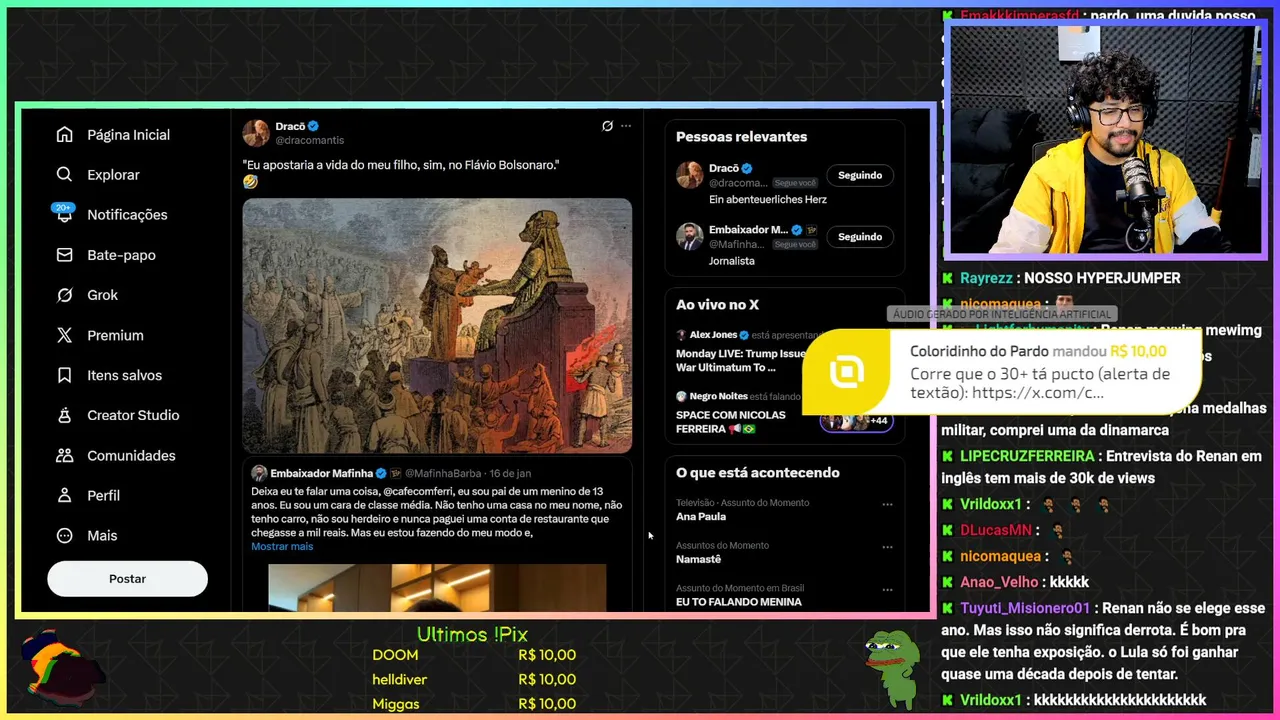Image resolution: width=1280 pixels, height=720 pixels.
Task: Open options for Namastê trend
Action: click(887, 547)
